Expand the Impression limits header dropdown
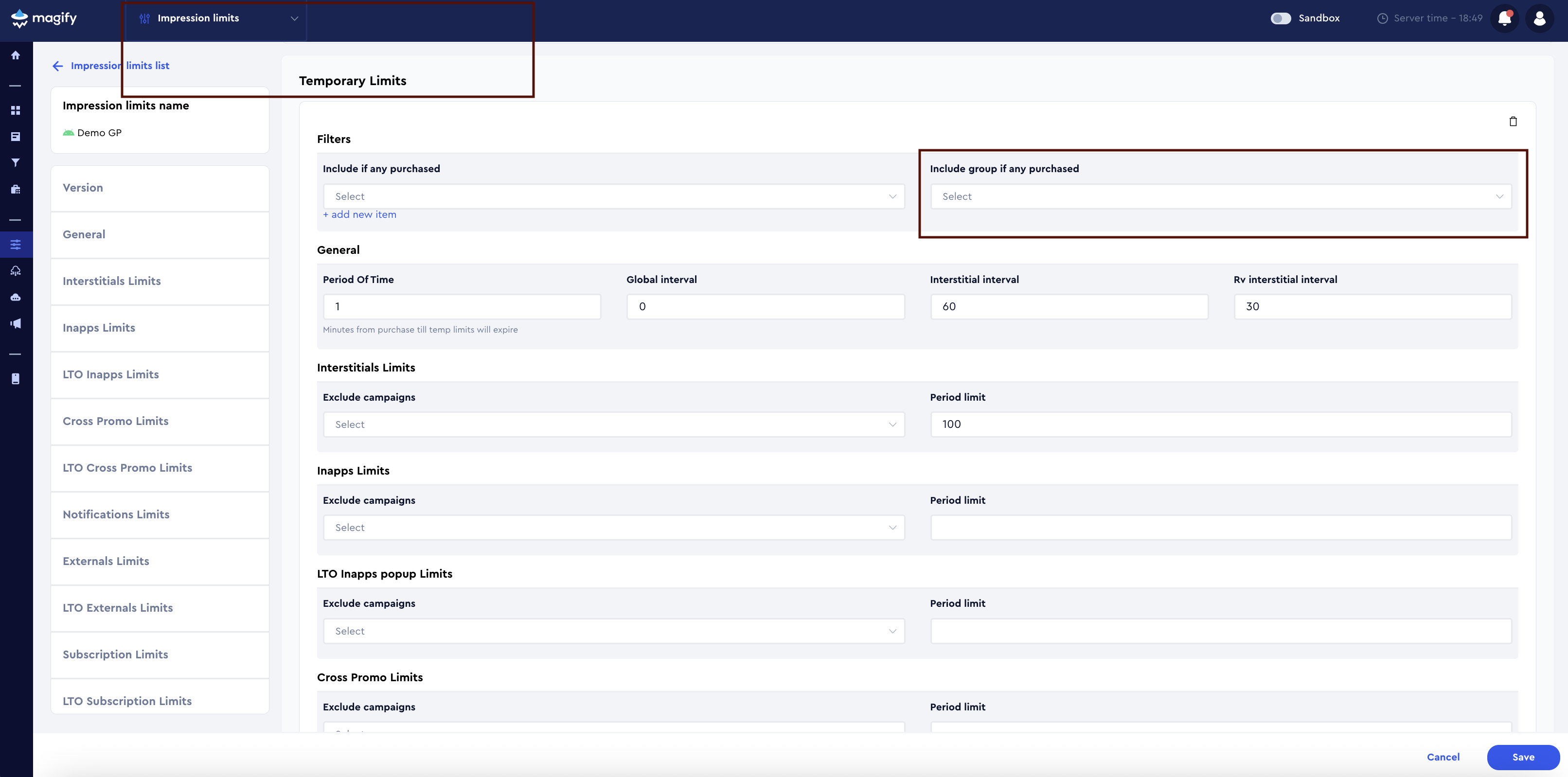Screen dimensions: 1568x777 (295, 18)
